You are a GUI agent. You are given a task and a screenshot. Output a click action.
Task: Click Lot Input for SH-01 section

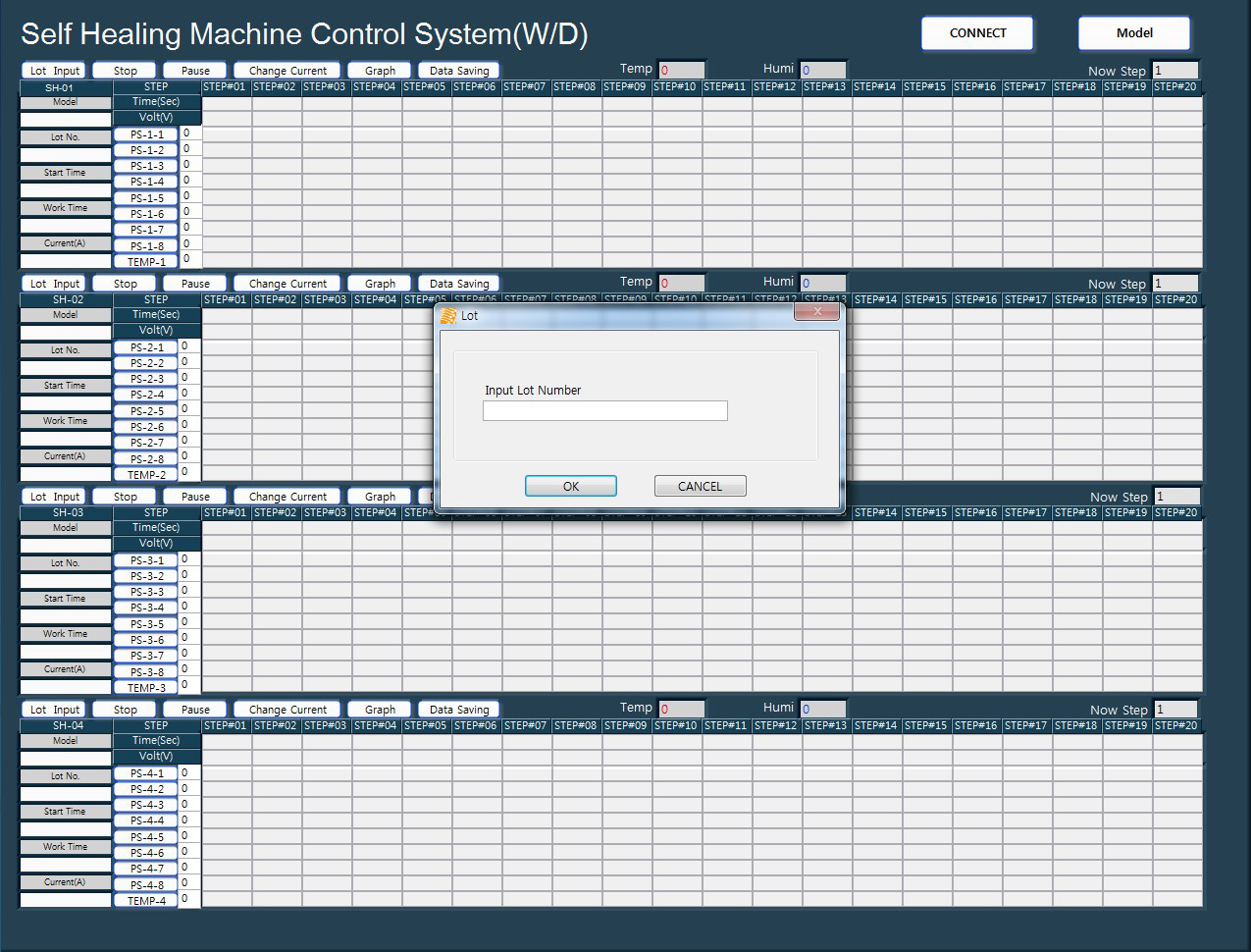(54, 71)
